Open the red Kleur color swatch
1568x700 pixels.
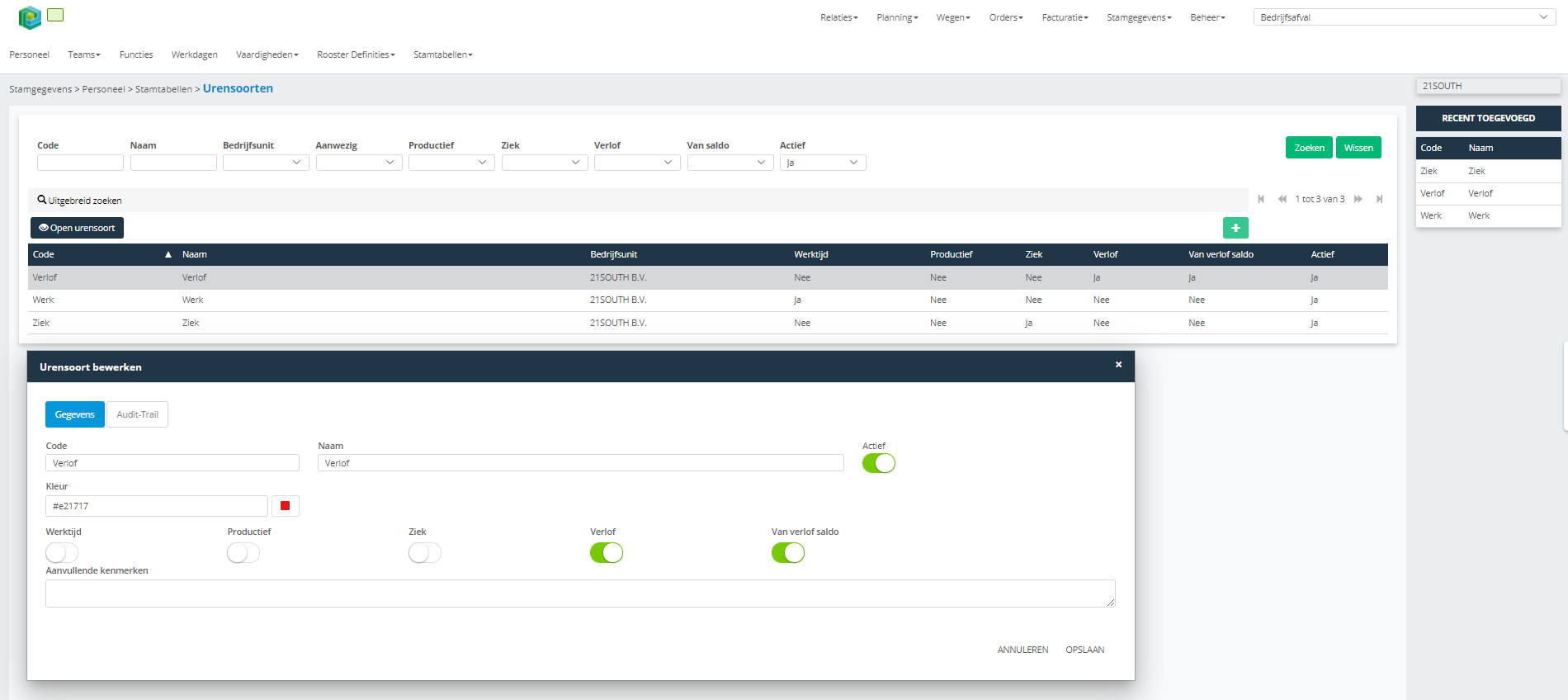tap(286, 506)
